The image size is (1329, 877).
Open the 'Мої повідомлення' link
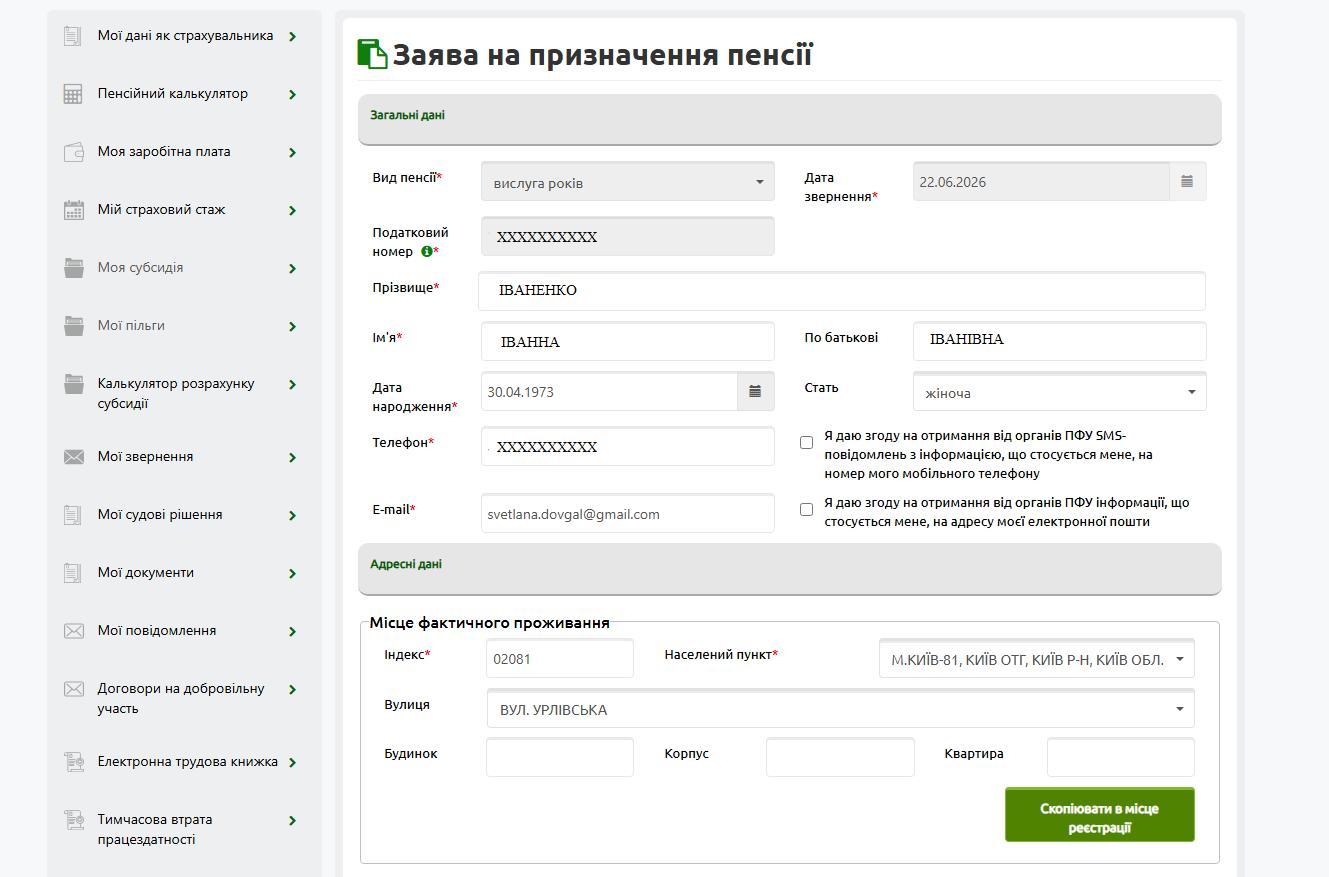(157, 631)
